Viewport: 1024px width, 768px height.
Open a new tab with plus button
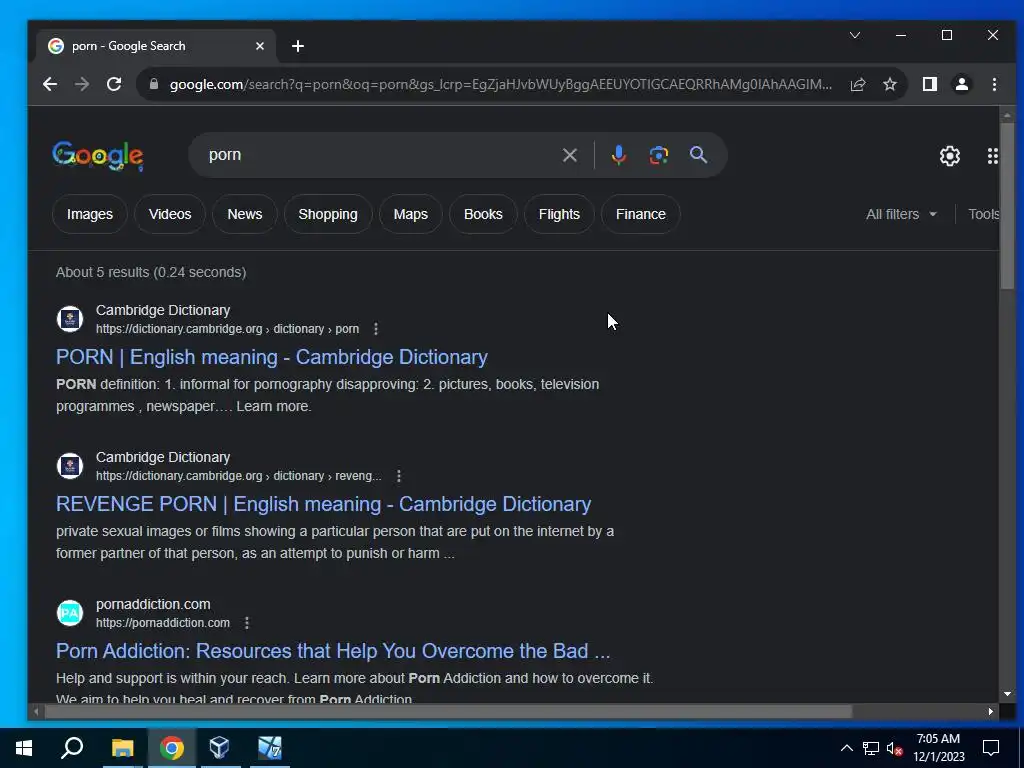[x=298, y=46]
